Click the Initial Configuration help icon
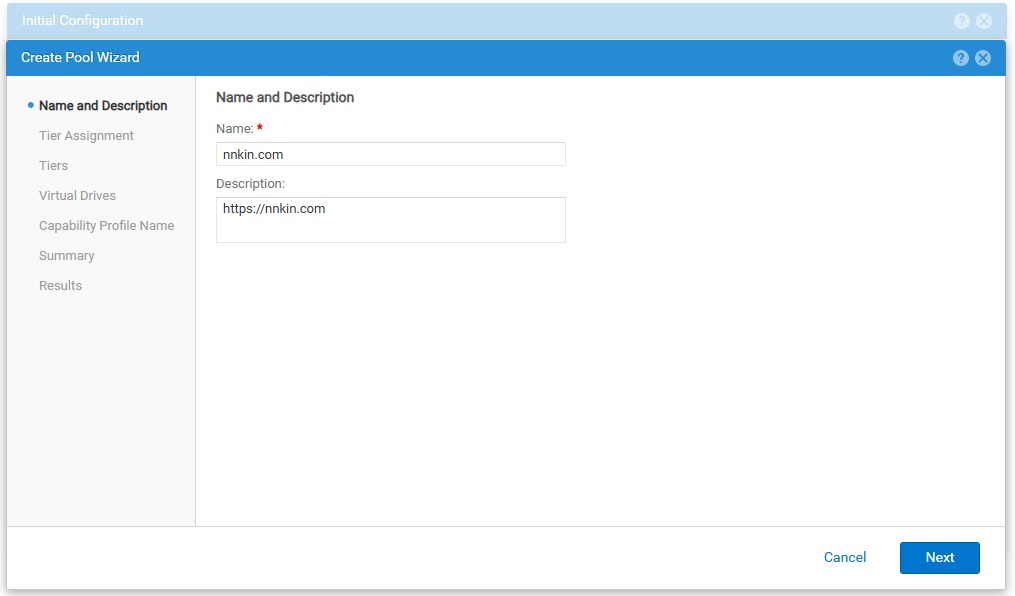Image resolution: width=1015 pixels, height=596 pixels. pos(961,21)
